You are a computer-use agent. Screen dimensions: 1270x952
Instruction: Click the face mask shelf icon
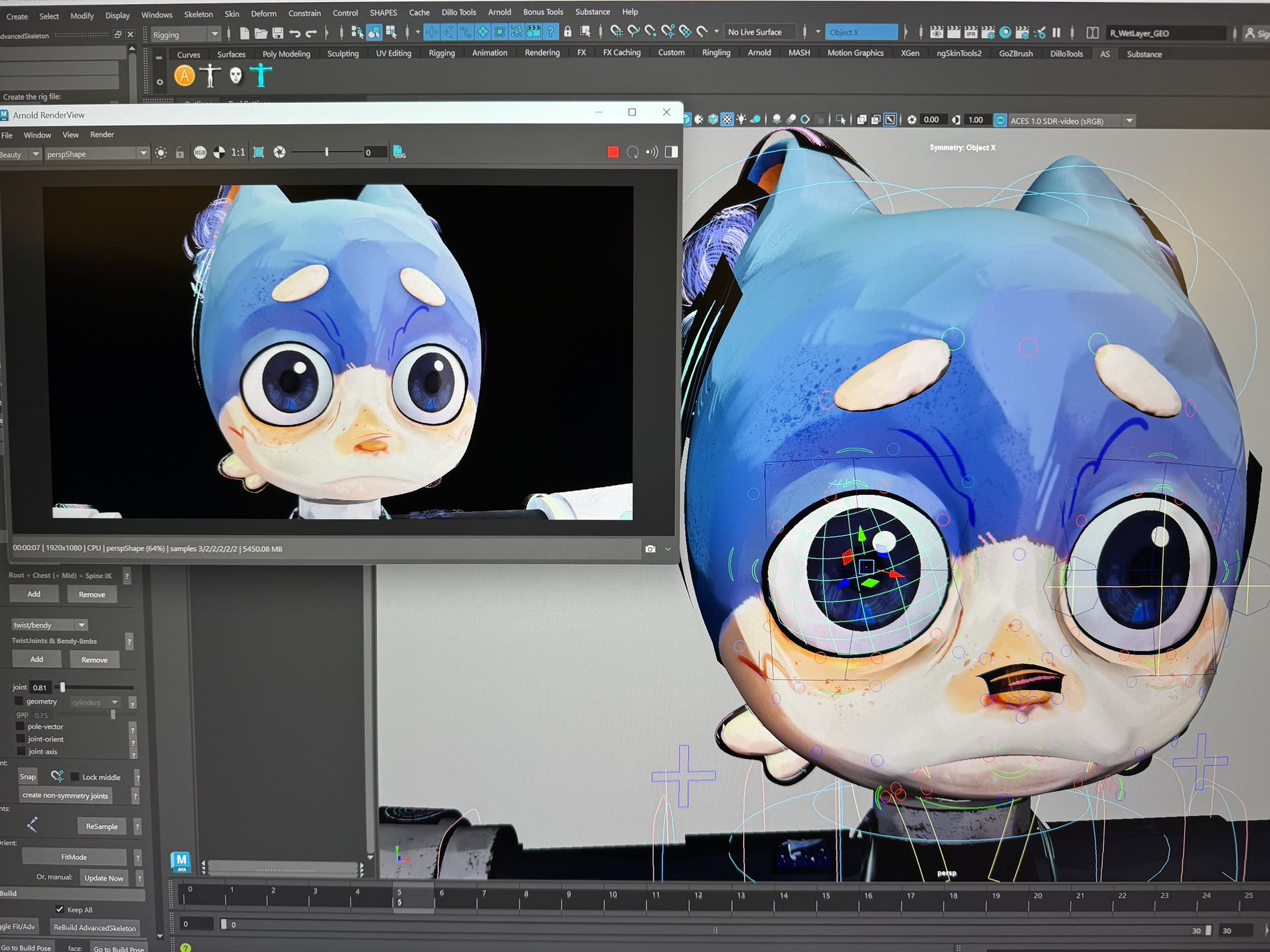(x=235, y=76)
